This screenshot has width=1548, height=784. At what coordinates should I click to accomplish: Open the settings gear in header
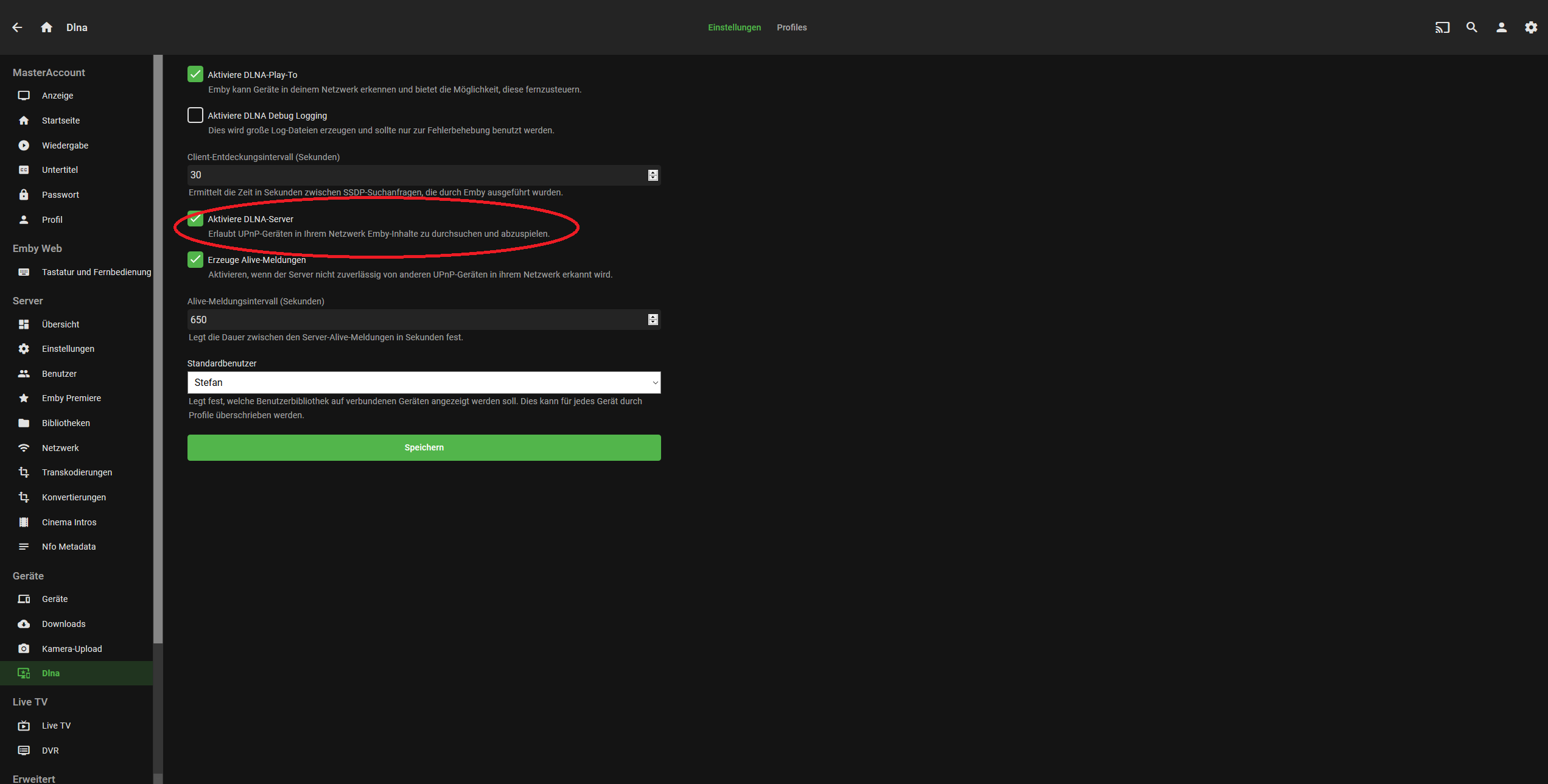tap(1531, 27)
